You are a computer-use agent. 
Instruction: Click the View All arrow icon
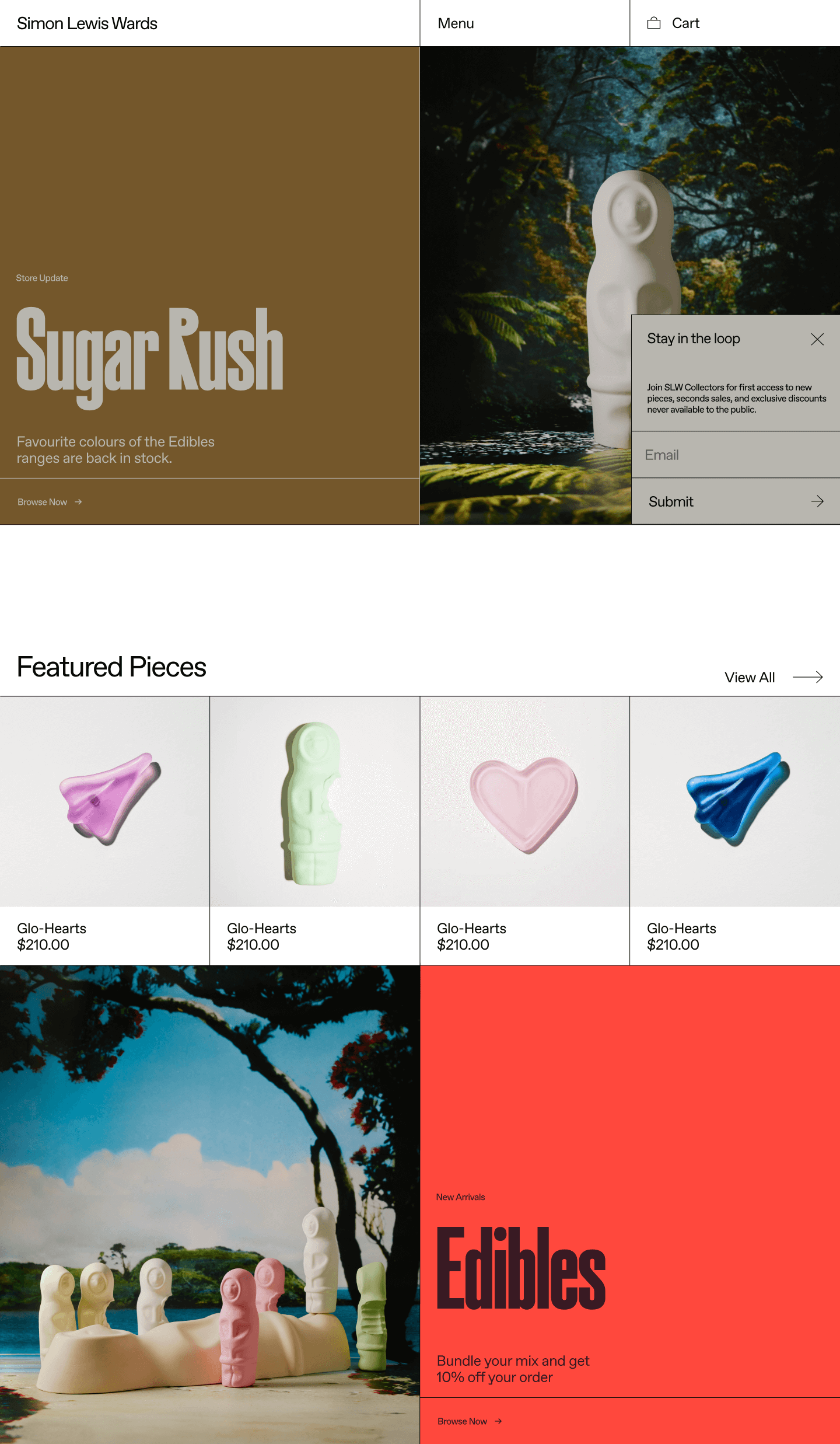click(x=808, y=677)
